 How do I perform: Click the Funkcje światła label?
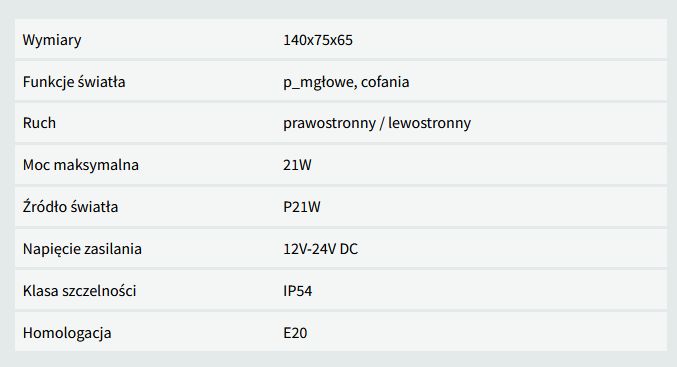click(74, 82)
